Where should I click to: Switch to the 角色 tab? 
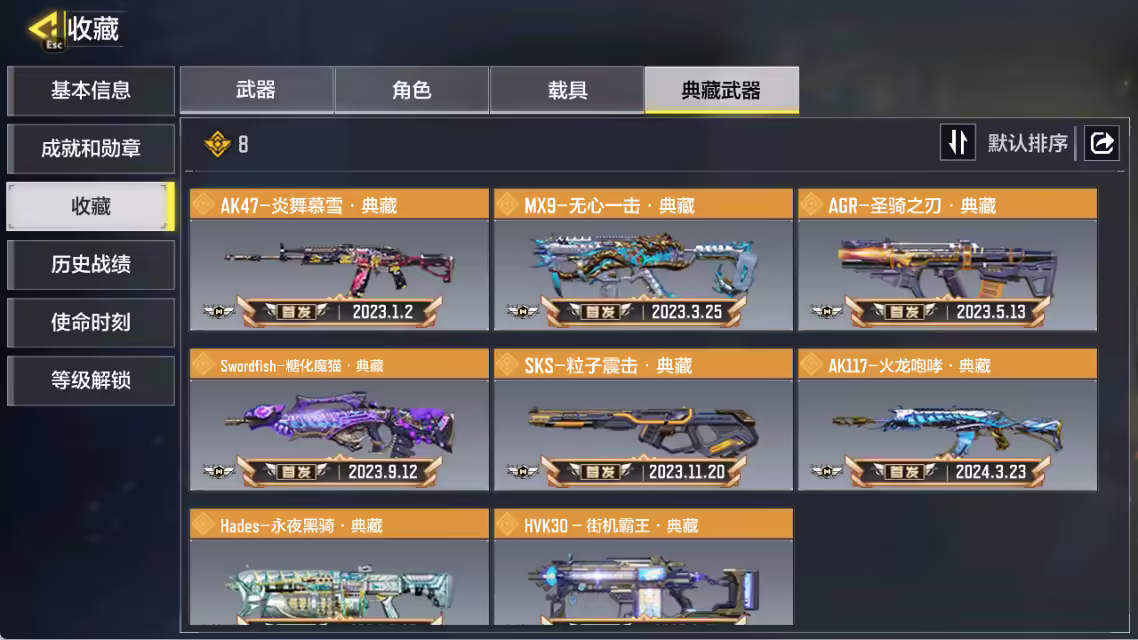(x=412, y=90)
